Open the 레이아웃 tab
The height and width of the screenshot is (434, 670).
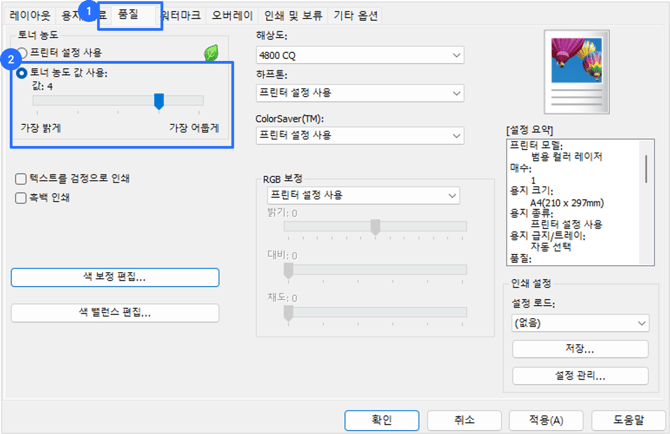[x=30, y=16]
